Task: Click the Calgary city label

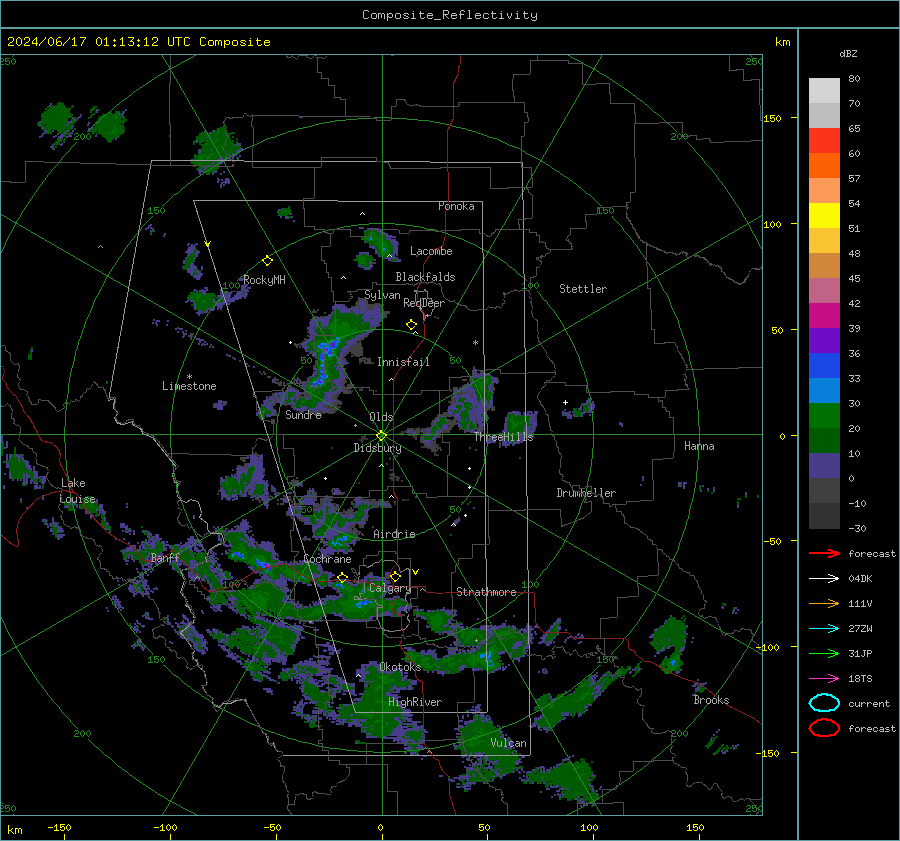Action: 390,588
